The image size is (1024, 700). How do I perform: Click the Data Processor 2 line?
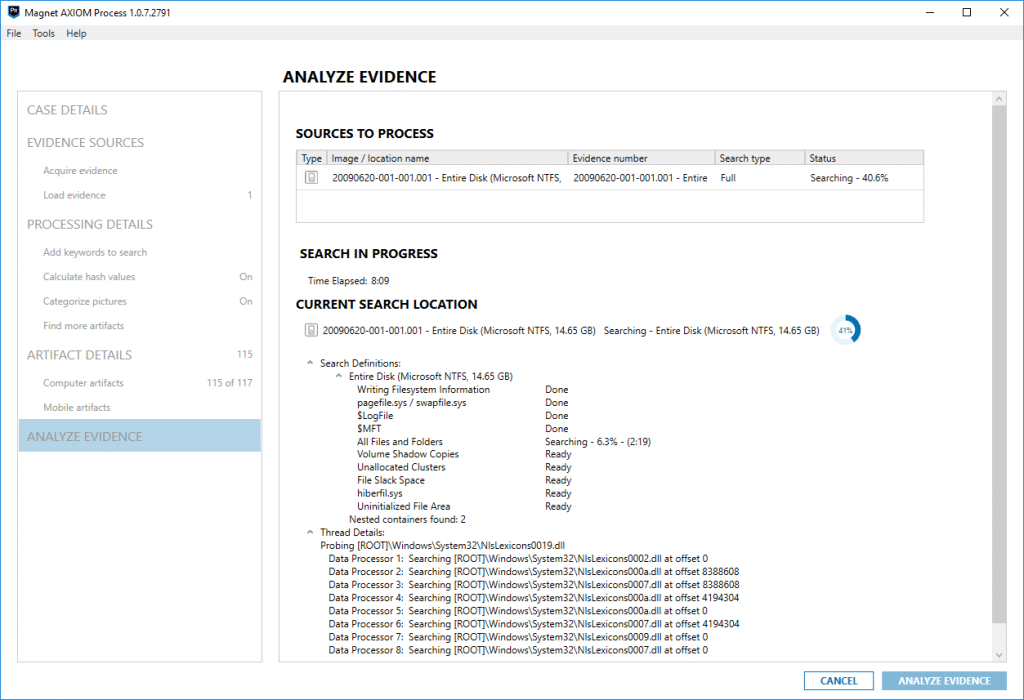pos(534,571)
